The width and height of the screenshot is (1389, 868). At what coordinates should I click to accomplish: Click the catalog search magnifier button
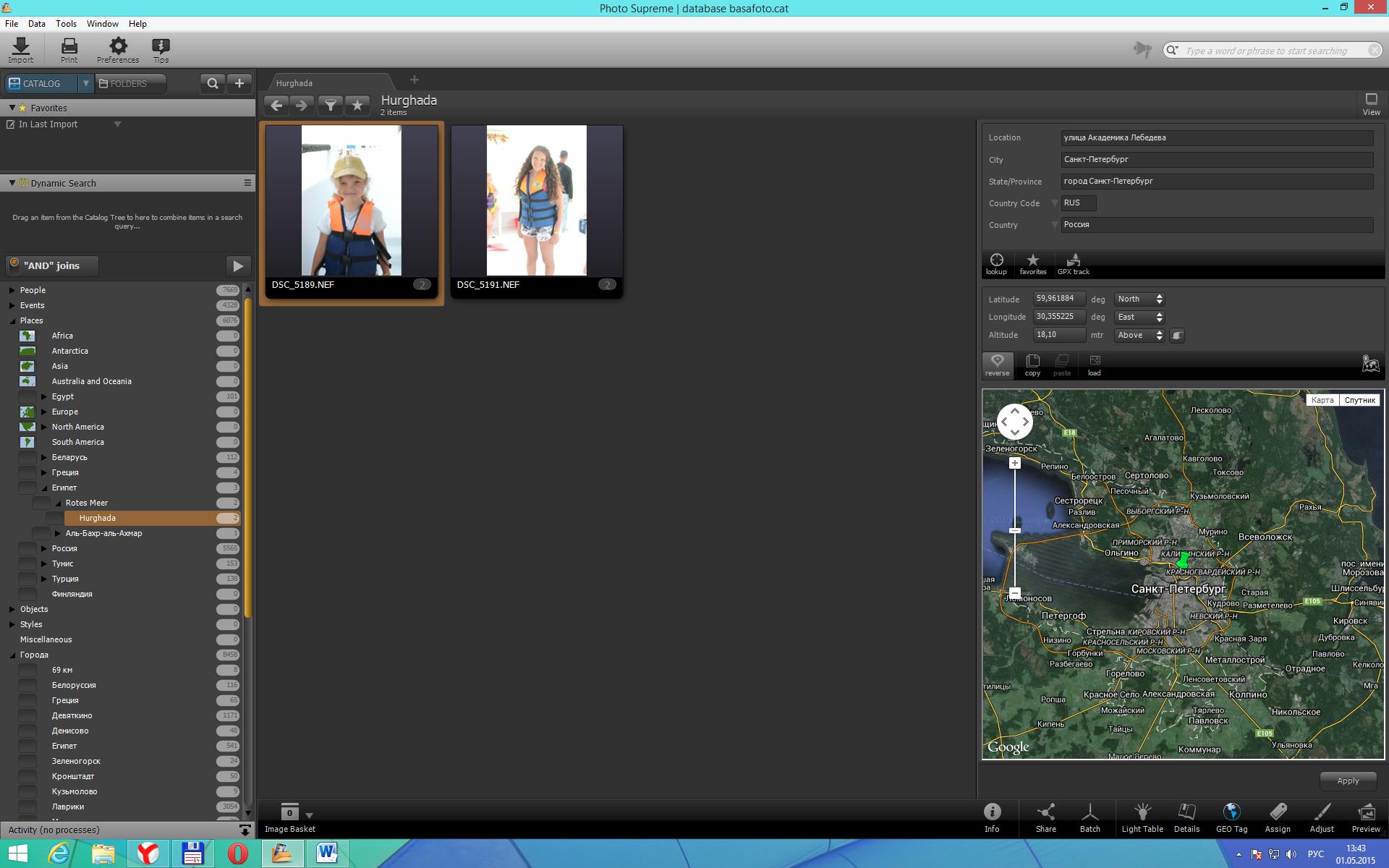(212, 84)
